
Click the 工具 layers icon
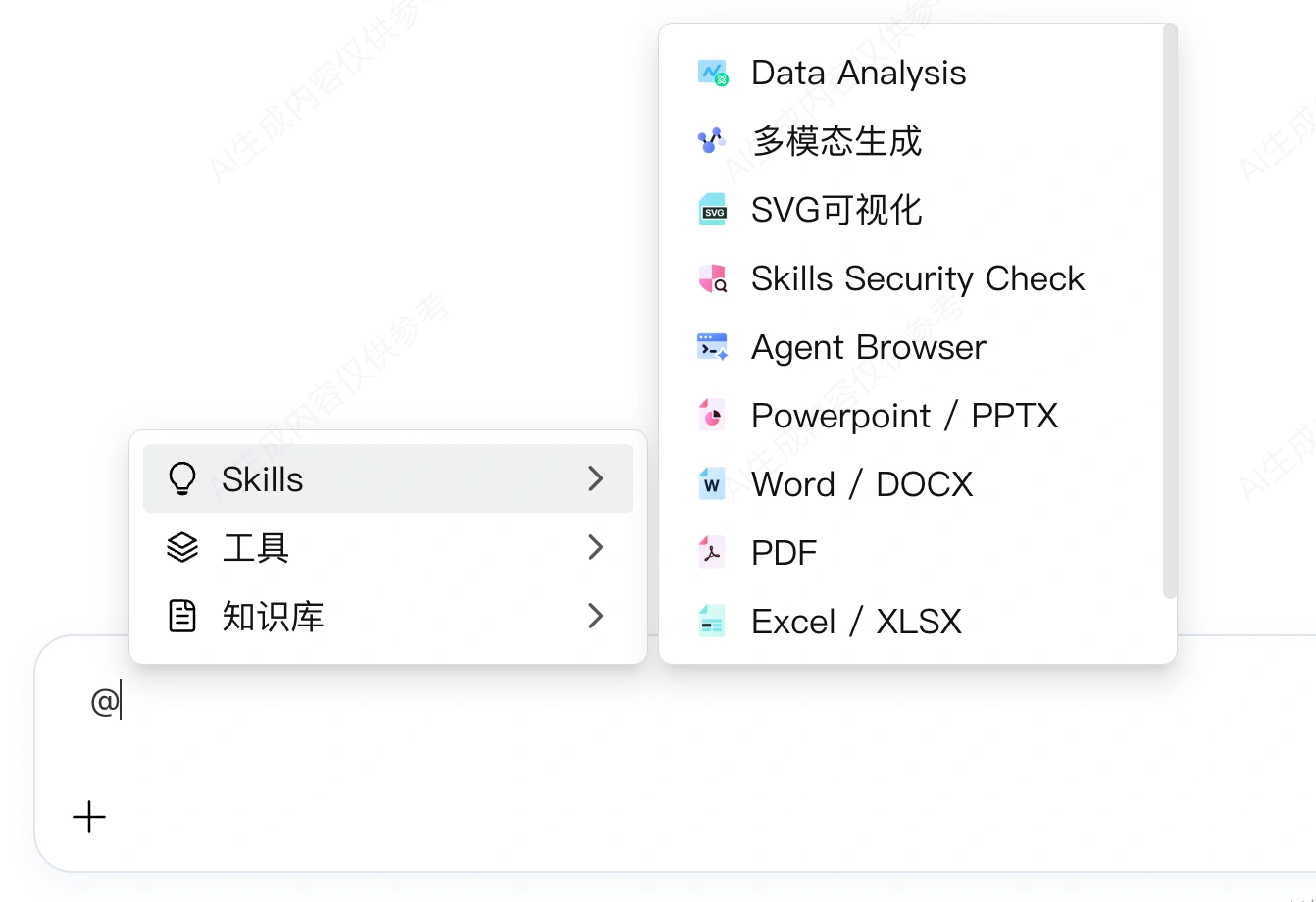point(182,547)
